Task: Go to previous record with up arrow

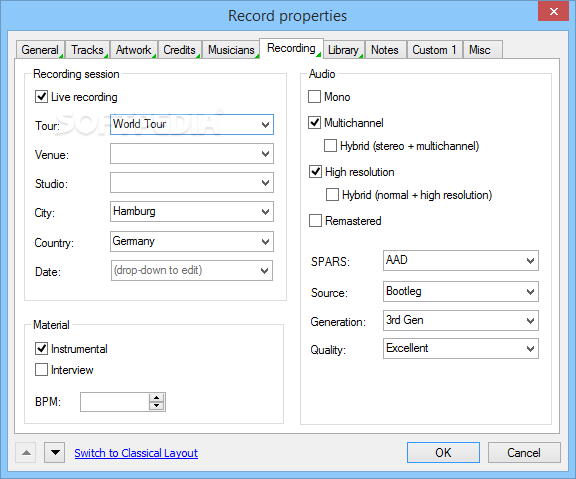Action: (26, 452)
